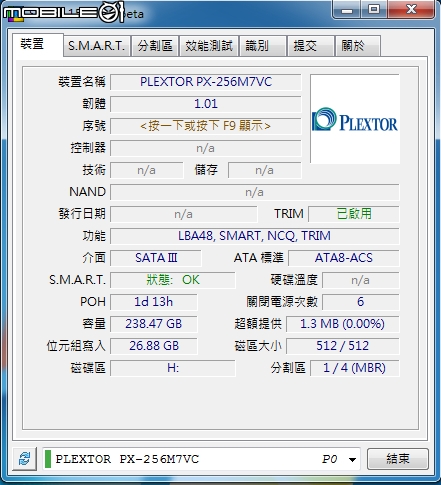Minimize the window
Screen dimensions: 441x485
coord(347,9)
